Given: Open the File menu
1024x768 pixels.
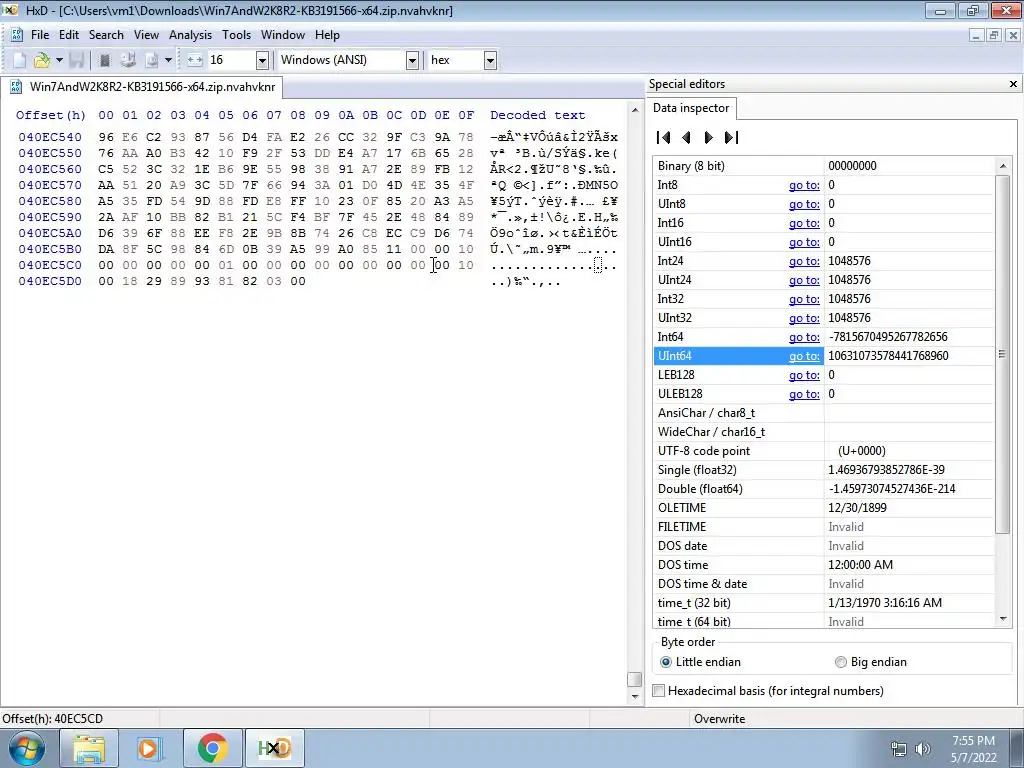Looking at the screenshot, I should coord(40,35).
